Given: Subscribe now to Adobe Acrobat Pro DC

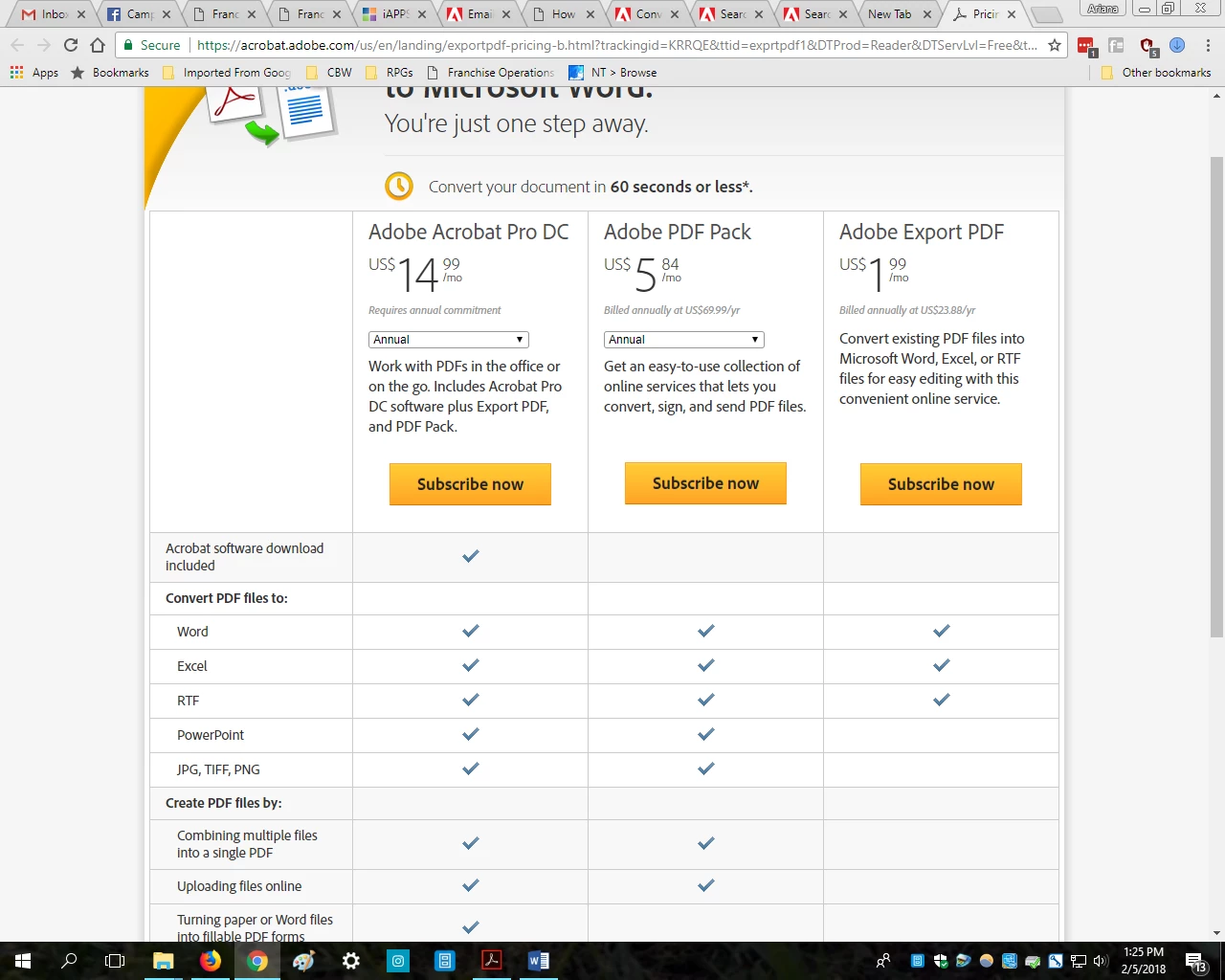Looking at the screenshot, I should pos(470,484).
